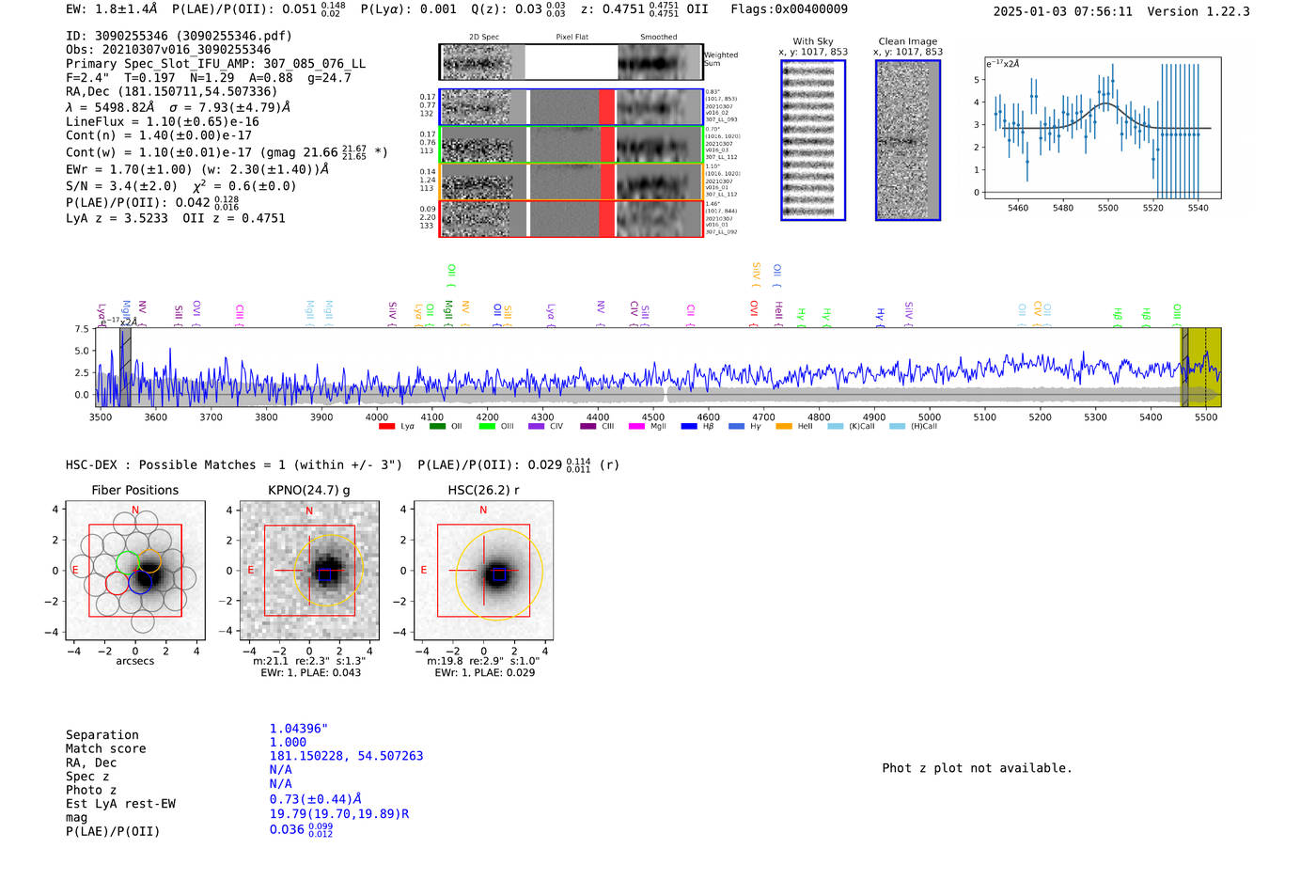This screenshot has width=1316, height=896.
Task: Click the HeII orange legend swatch
Action: [784, 427]
